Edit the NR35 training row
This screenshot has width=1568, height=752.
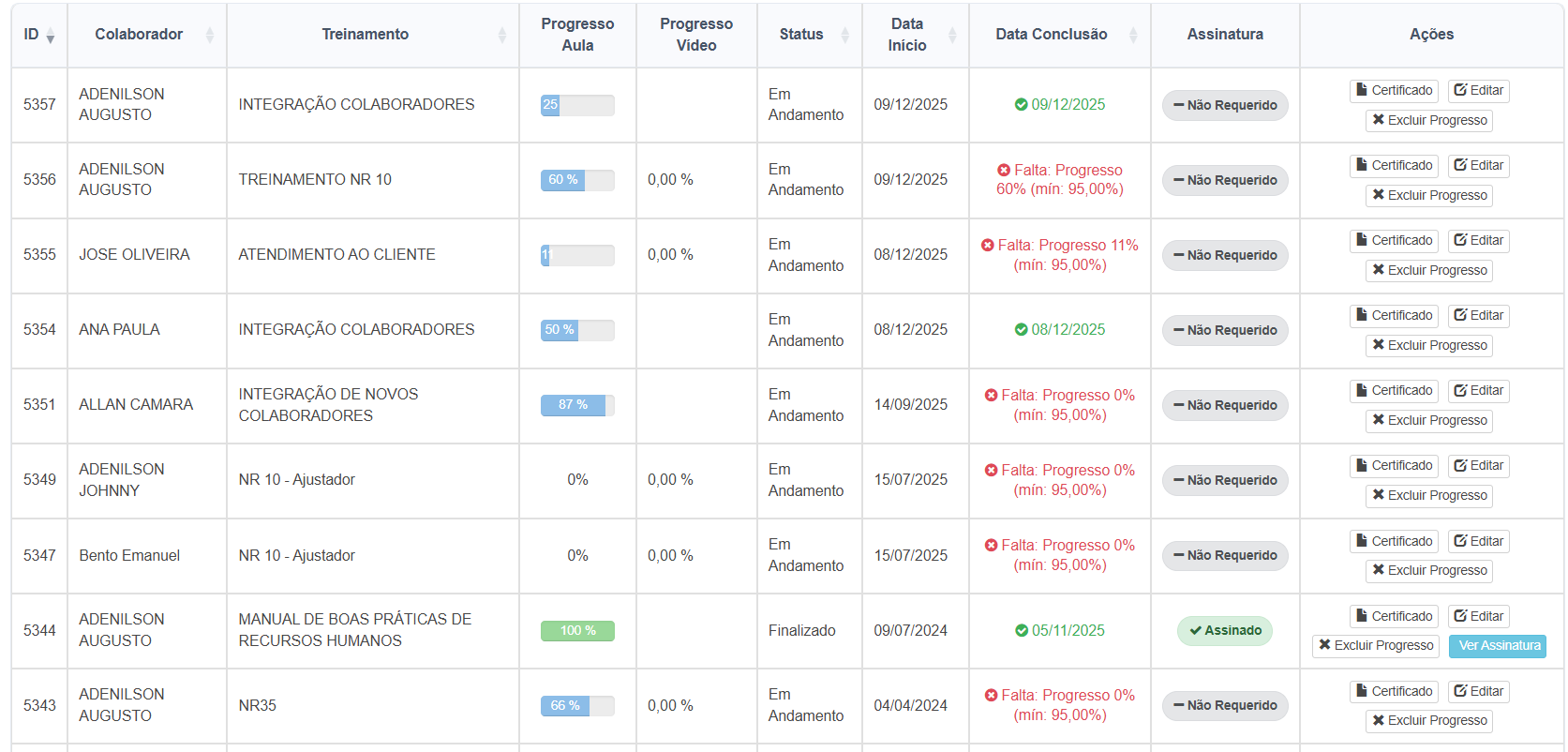click(1478, 692)
